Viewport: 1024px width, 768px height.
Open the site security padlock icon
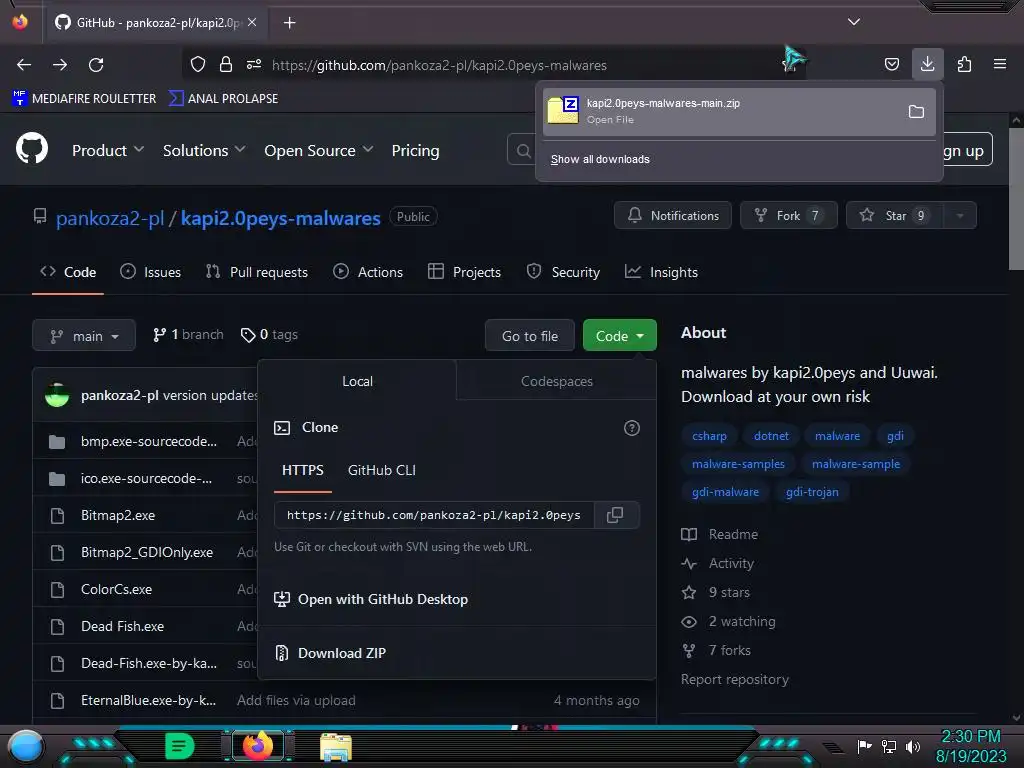pos(226,64)
